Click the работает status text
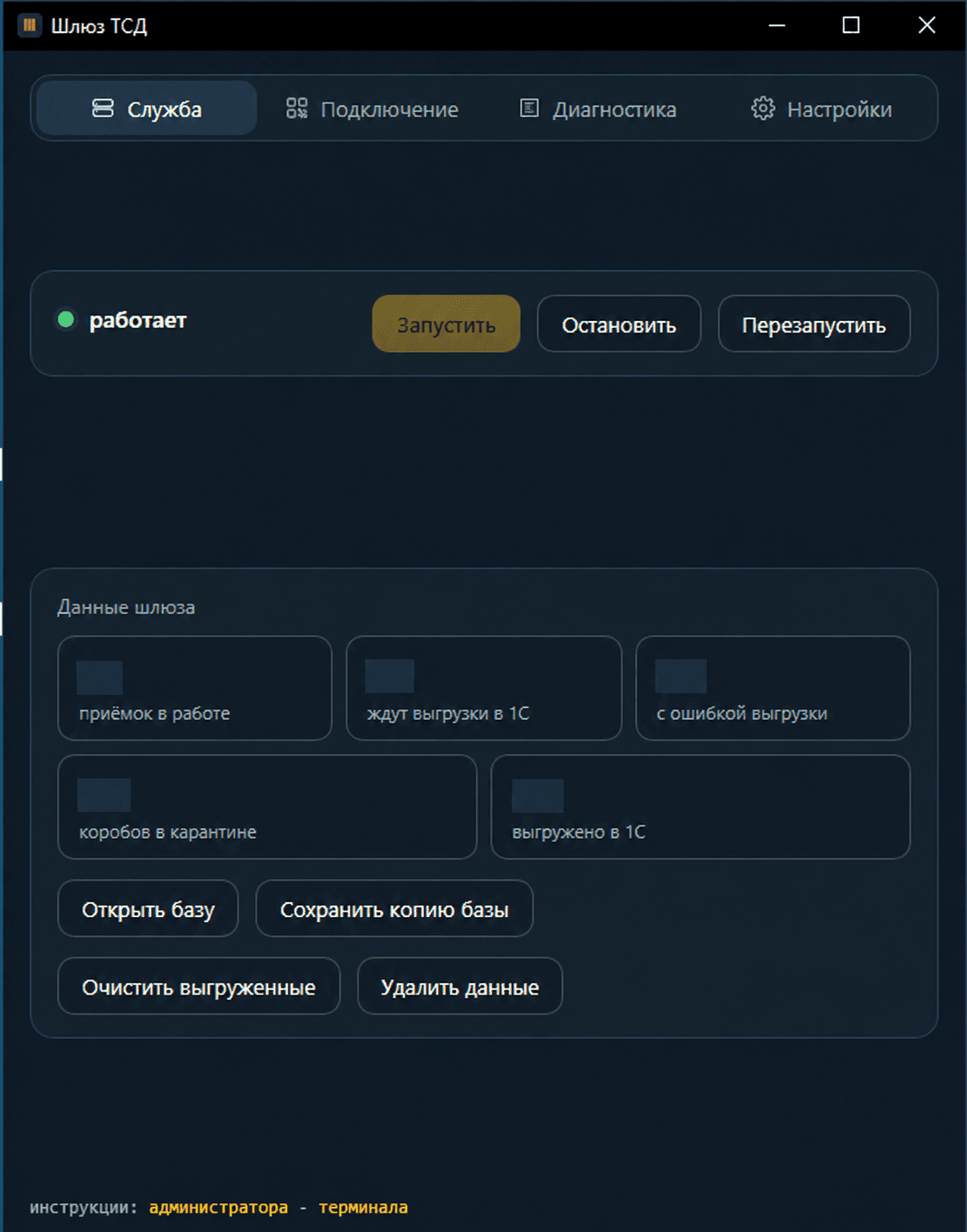This screenshot has height=1232, width=967. coord(138,320)
